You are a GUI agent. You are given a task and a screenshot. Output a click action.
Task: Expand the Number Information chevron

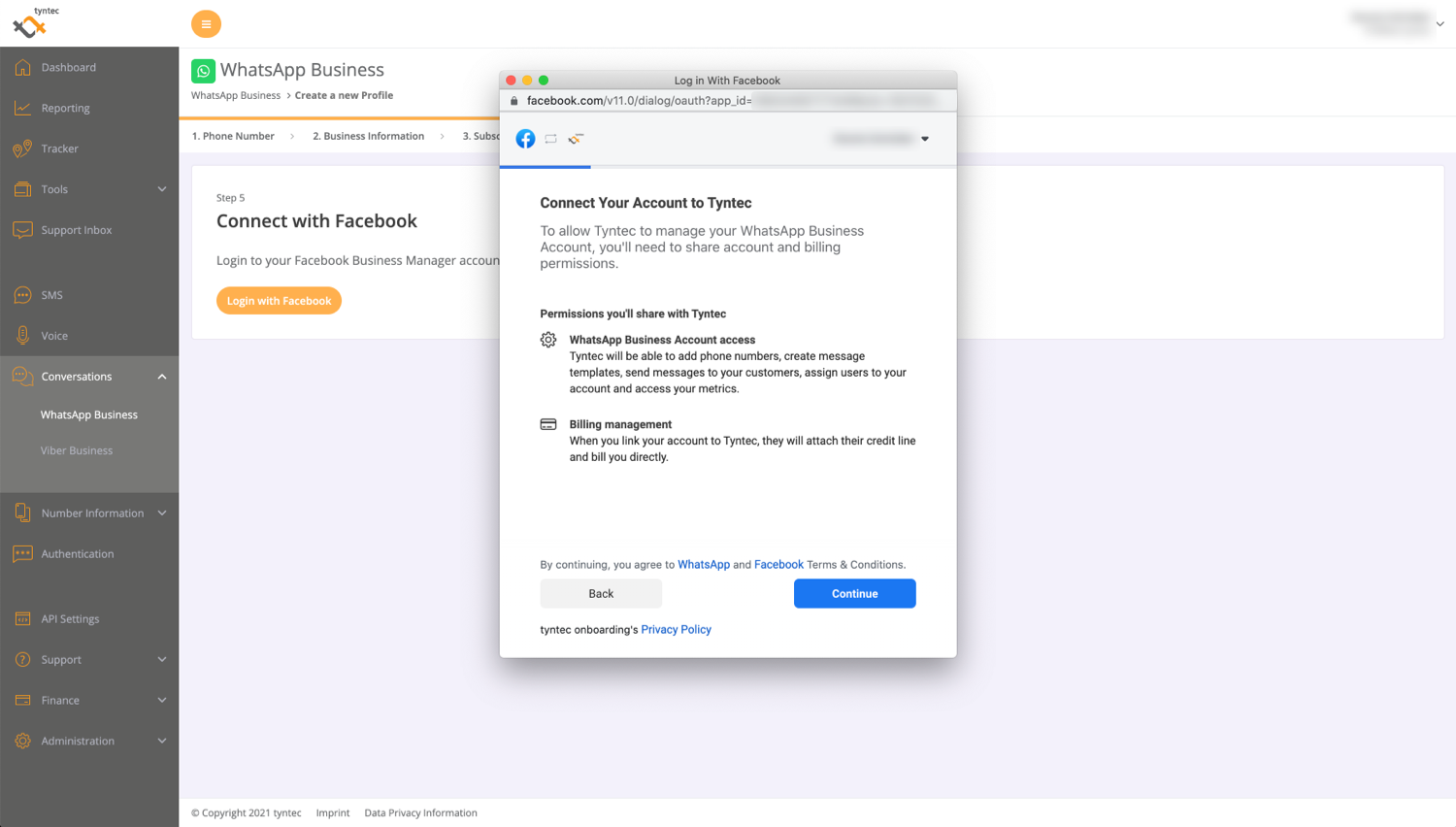(x=162, y=513)
